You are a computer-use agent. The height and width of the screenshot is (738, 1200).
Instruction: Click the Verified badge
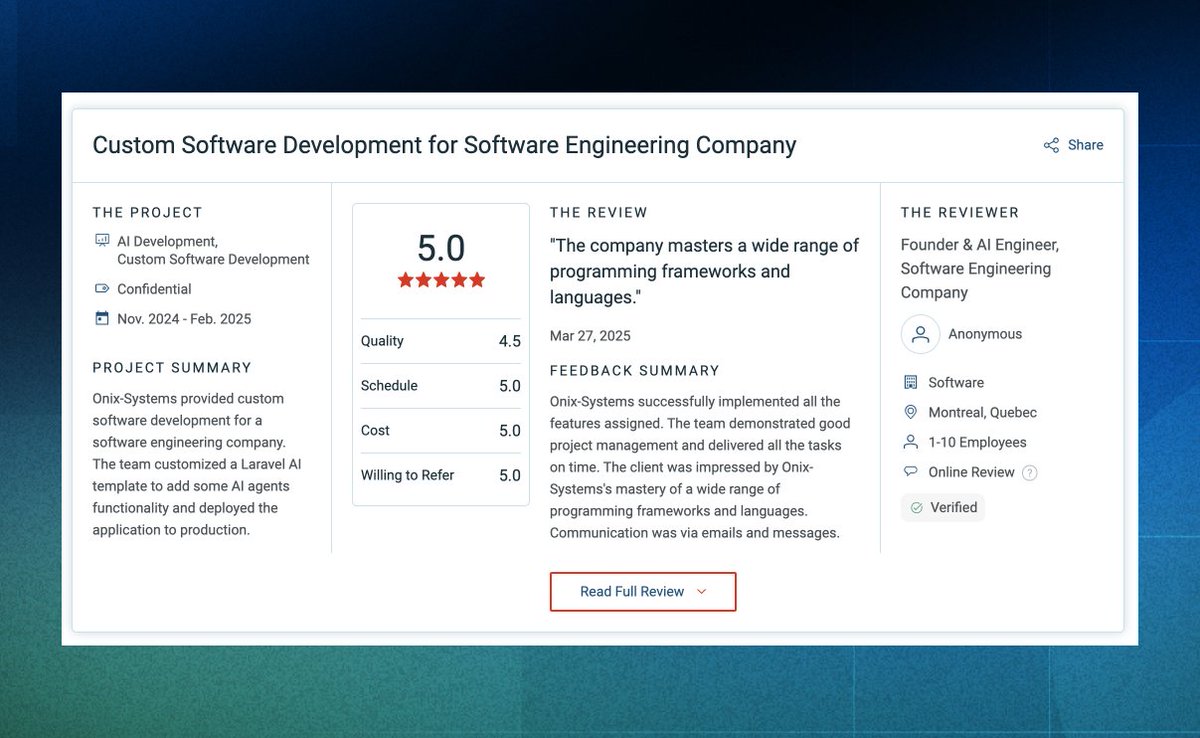pos(943,508)
